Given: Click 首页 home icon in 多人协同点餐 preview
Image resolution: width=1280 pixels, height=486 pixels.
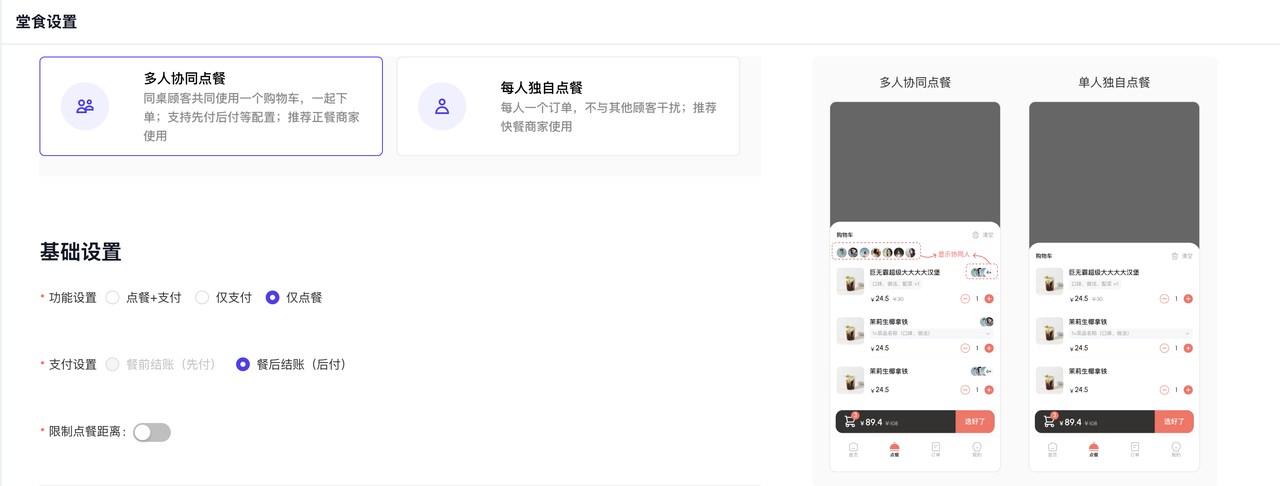Looking at the screenshot, I should click(853, 447).
